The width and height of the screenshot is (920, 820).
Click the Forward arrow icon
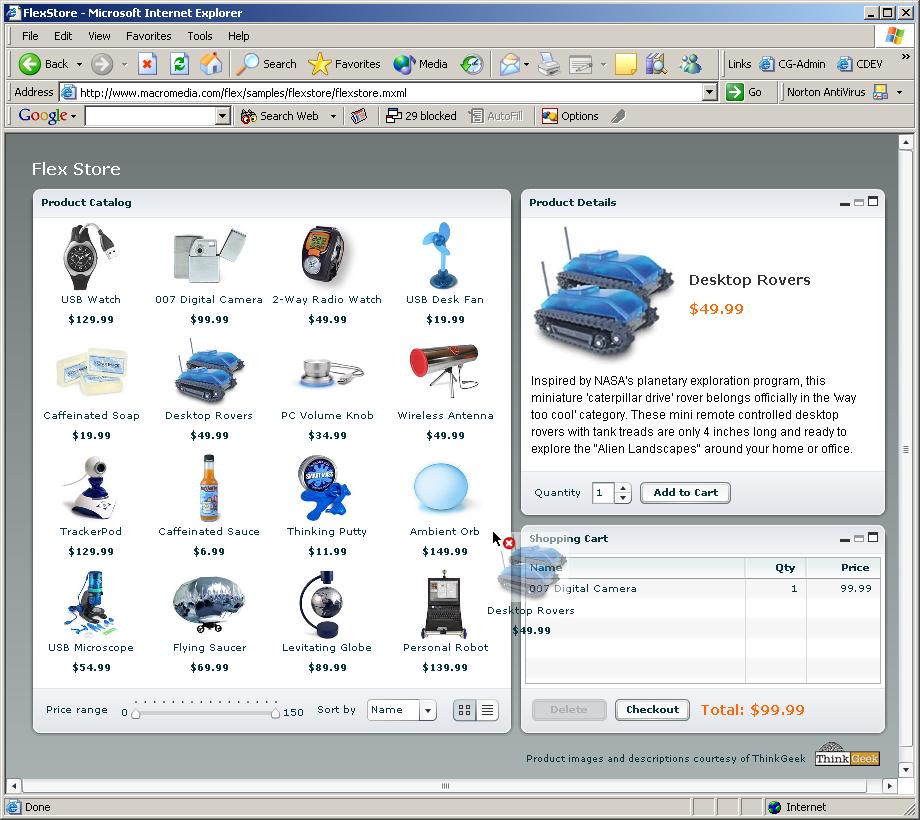pos(102,64)
